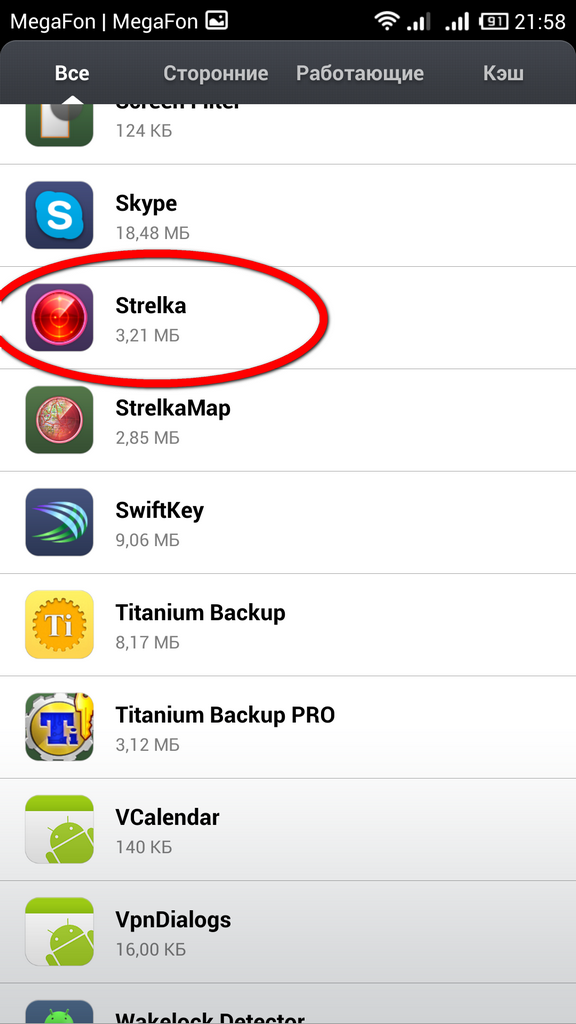576x1024 pixels.
Task: Open the partially hidden Wakelock Detector entry
Action: coord(288,1004)
